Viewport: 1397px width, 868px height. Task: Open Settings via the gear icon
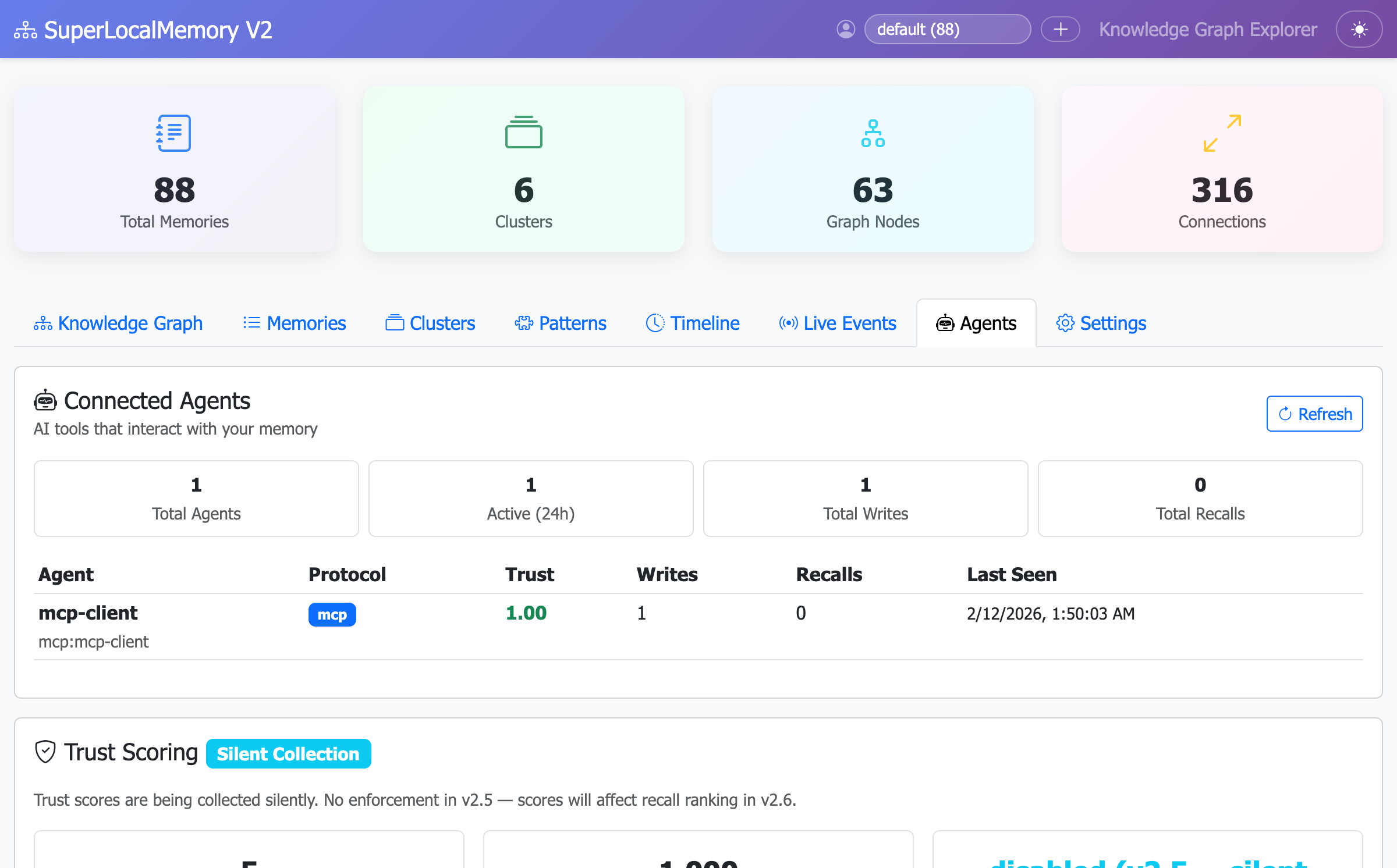tap(1066, 323)
